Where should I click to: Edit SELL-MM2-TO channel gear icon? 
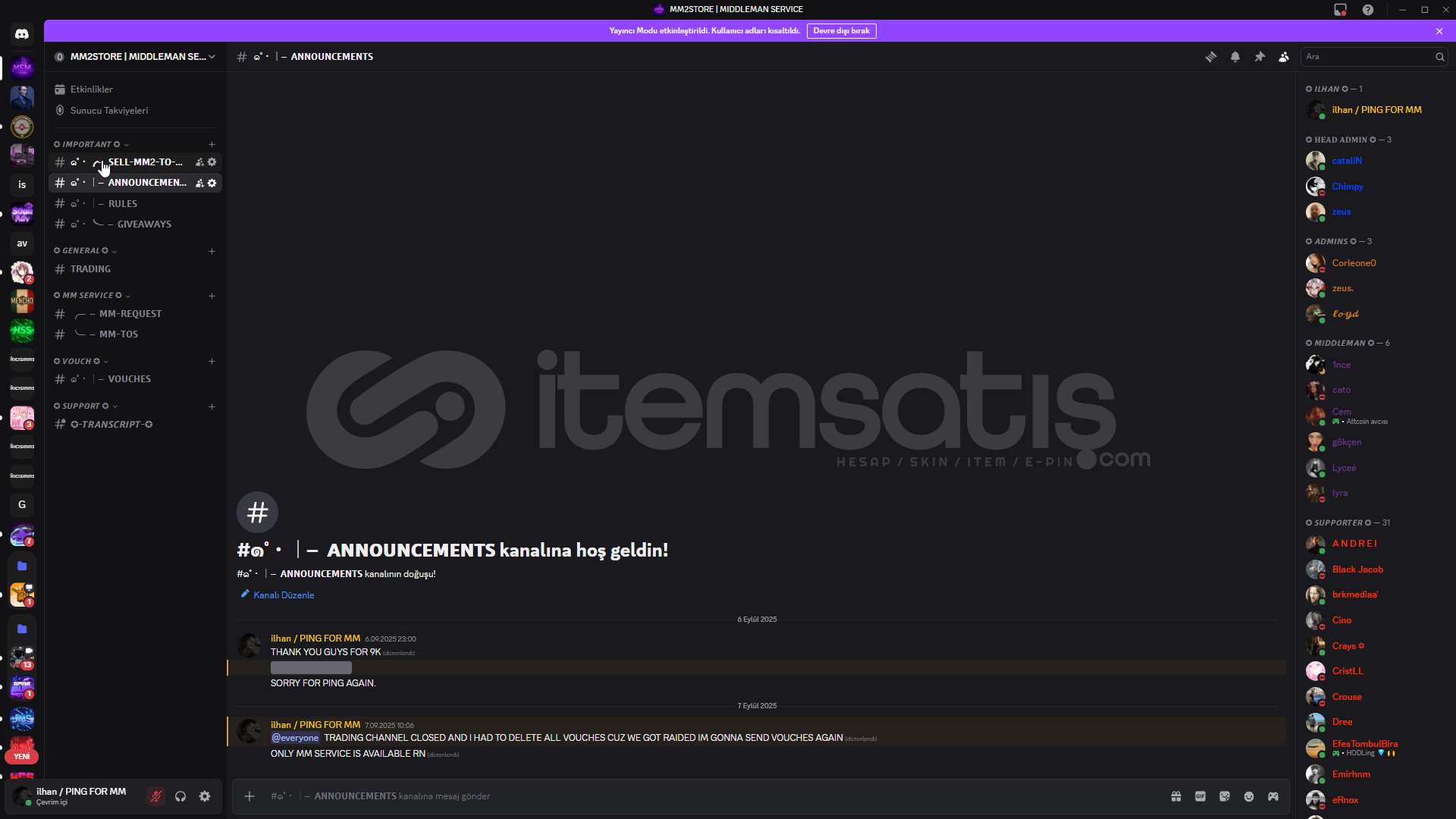click(x=212, y=162)
